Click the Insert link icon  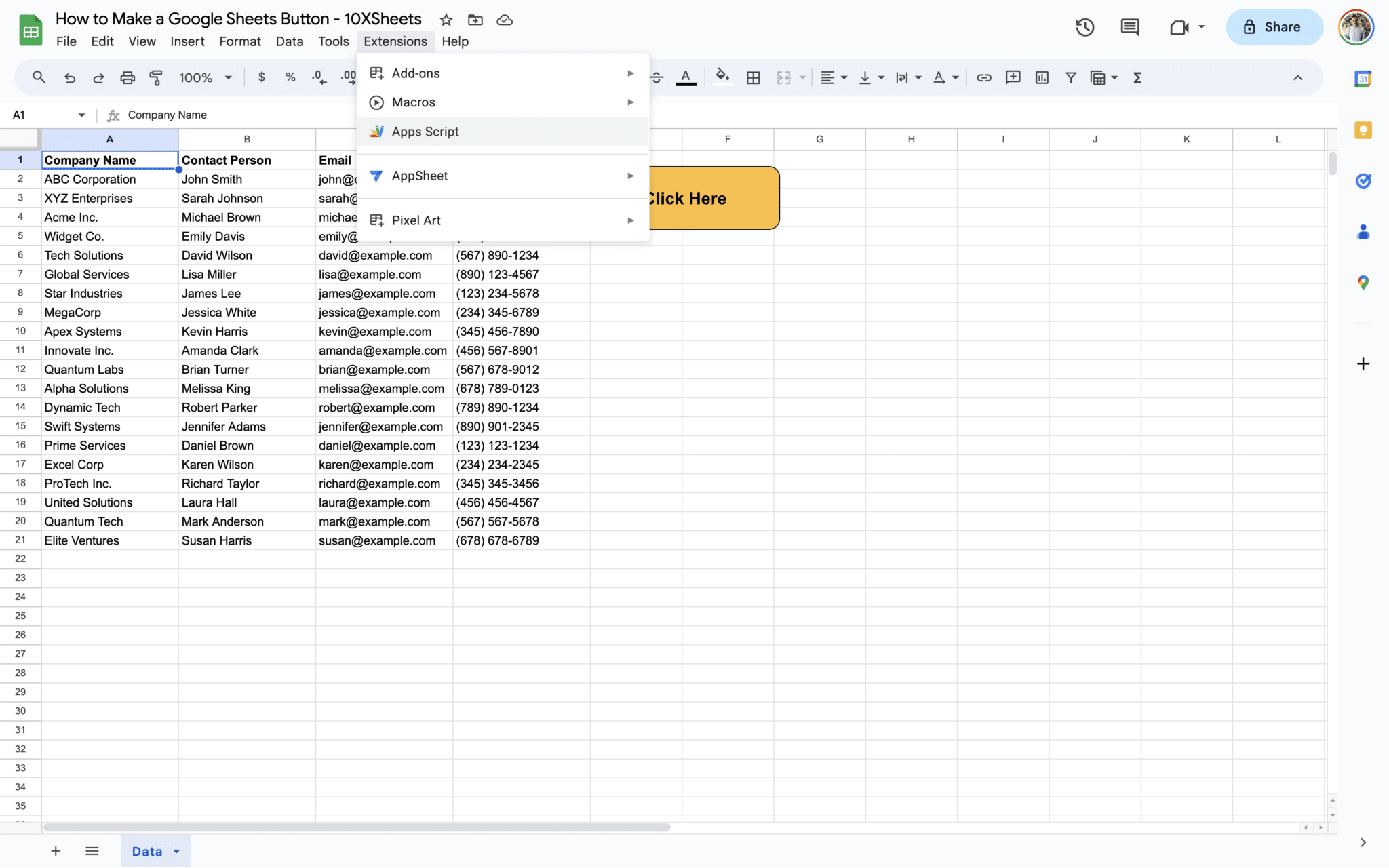[x=983, y=78]
